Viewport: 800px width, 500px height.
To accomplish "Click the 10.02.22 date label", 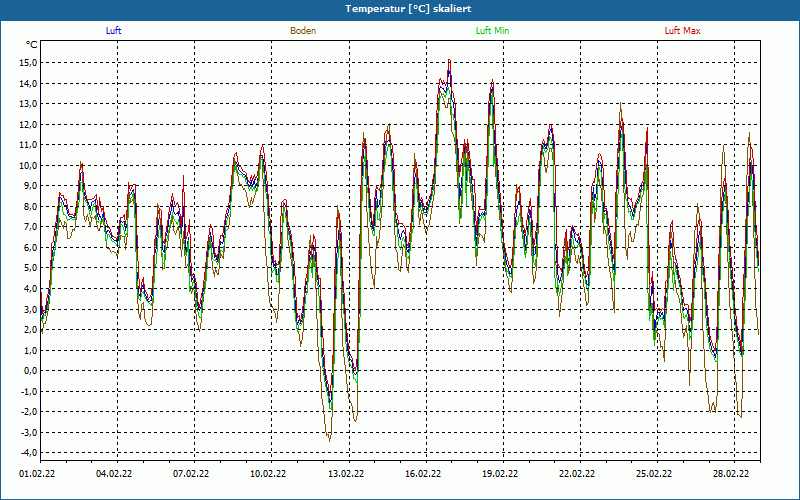I will (268, 474).
